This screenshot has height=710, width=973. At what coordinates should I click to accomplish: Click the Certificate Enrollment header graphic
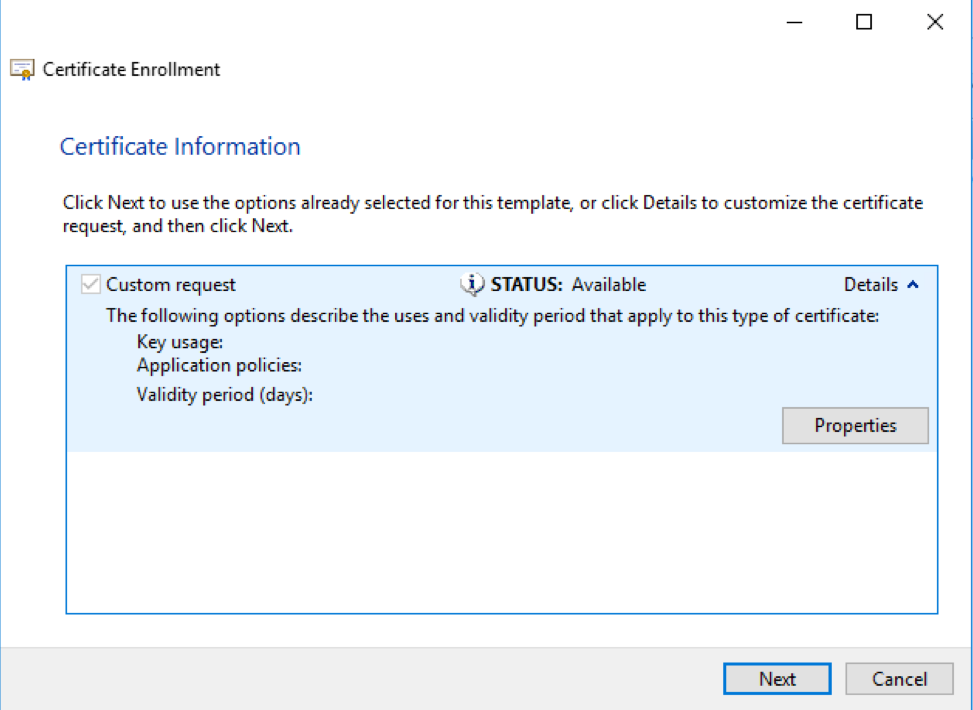(21, 69)
